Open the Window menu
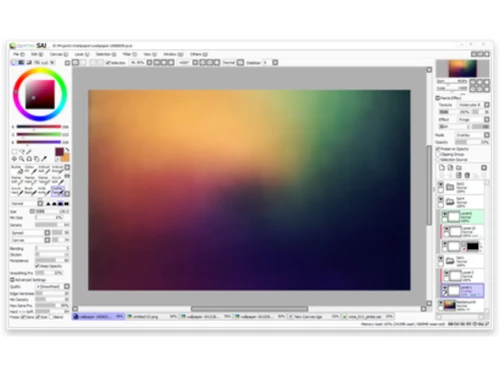This screenshot has width=500, height=375. 173,54
